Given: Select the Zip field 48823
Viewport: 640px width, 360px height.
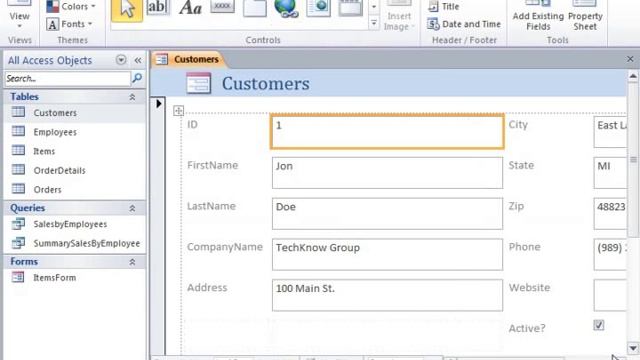Looking at the screenshot, I should [610, 214].
